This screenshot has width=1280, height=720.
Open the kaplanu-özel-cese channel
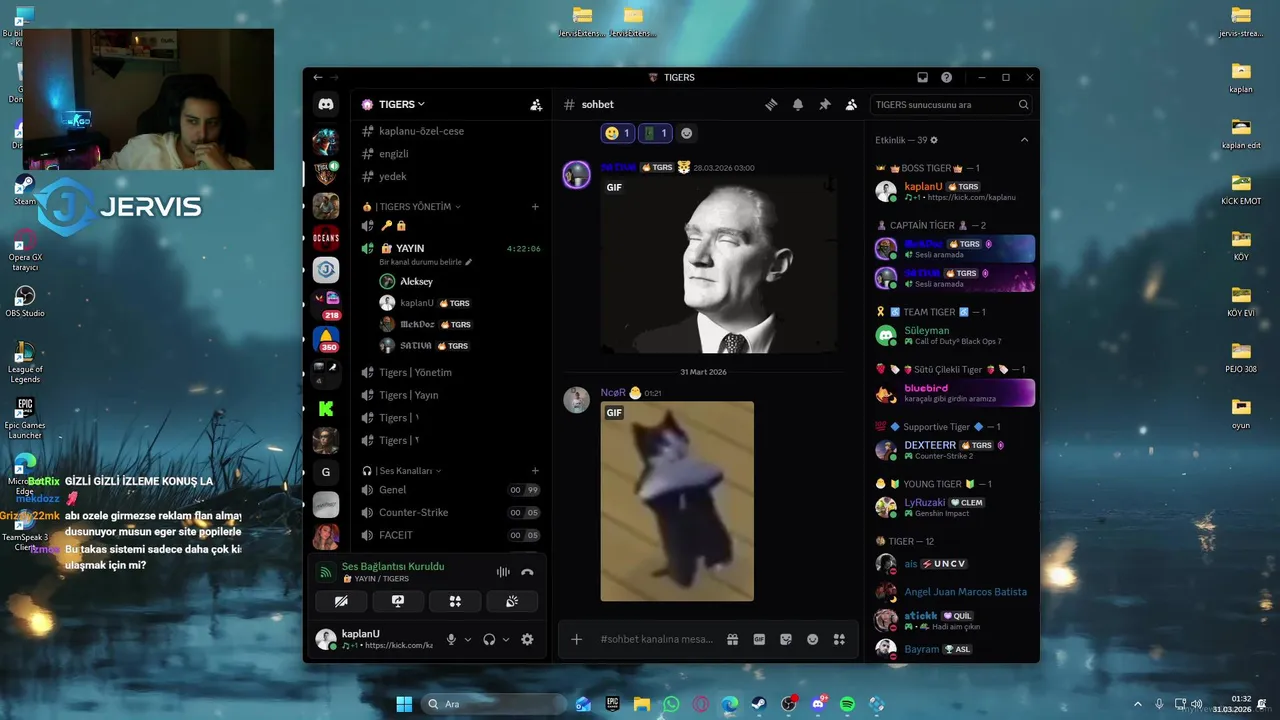pyautogui.click(x=450, y=131)
